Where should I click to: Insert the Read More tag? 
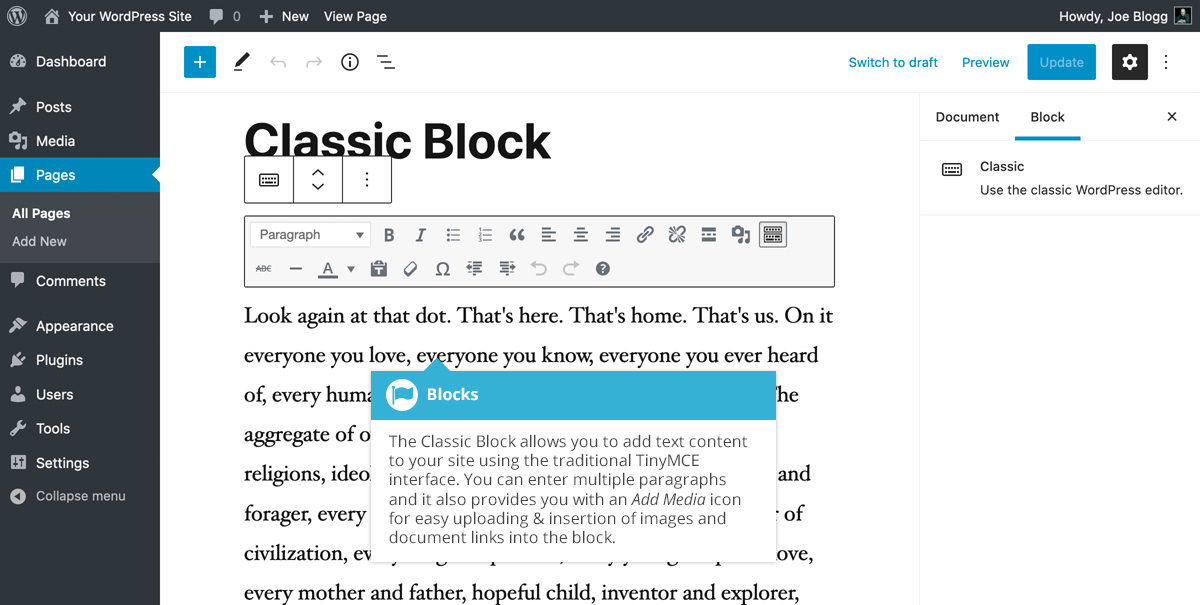pyautogui.click(x=709, y=234)
